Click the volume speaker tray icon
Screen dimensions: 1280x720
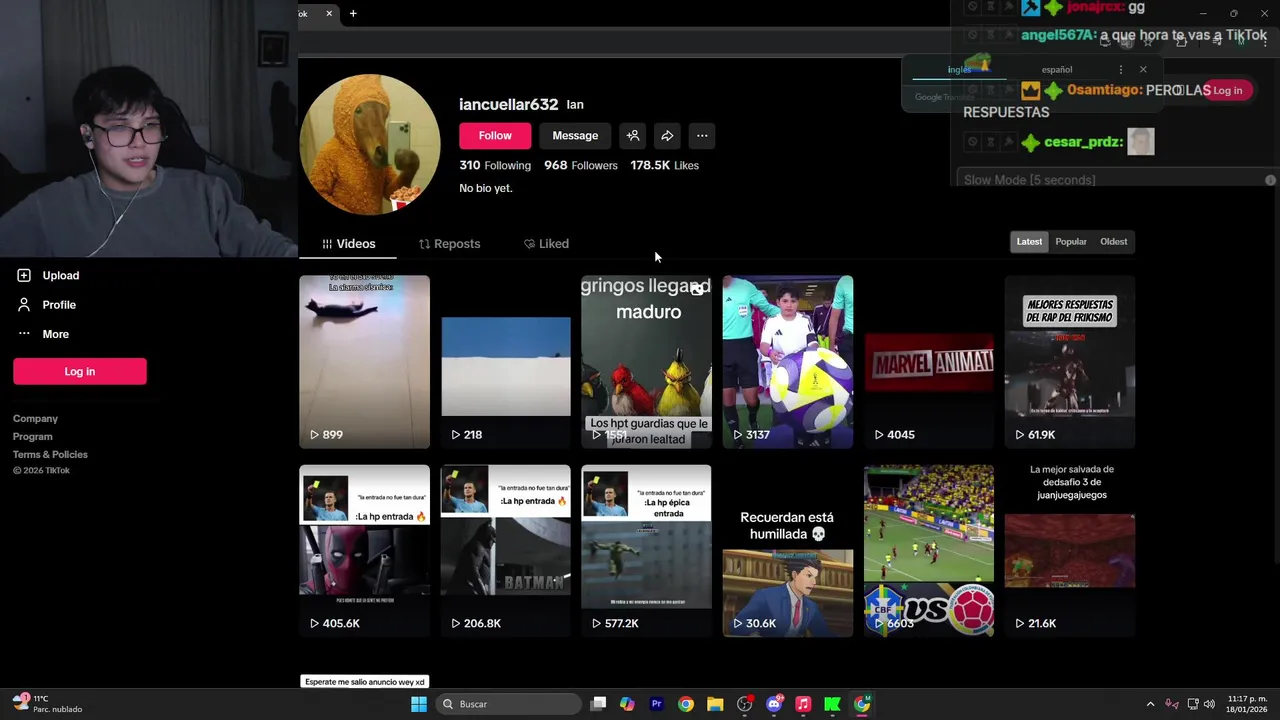pyautogui.click(x=1210, y=704)
